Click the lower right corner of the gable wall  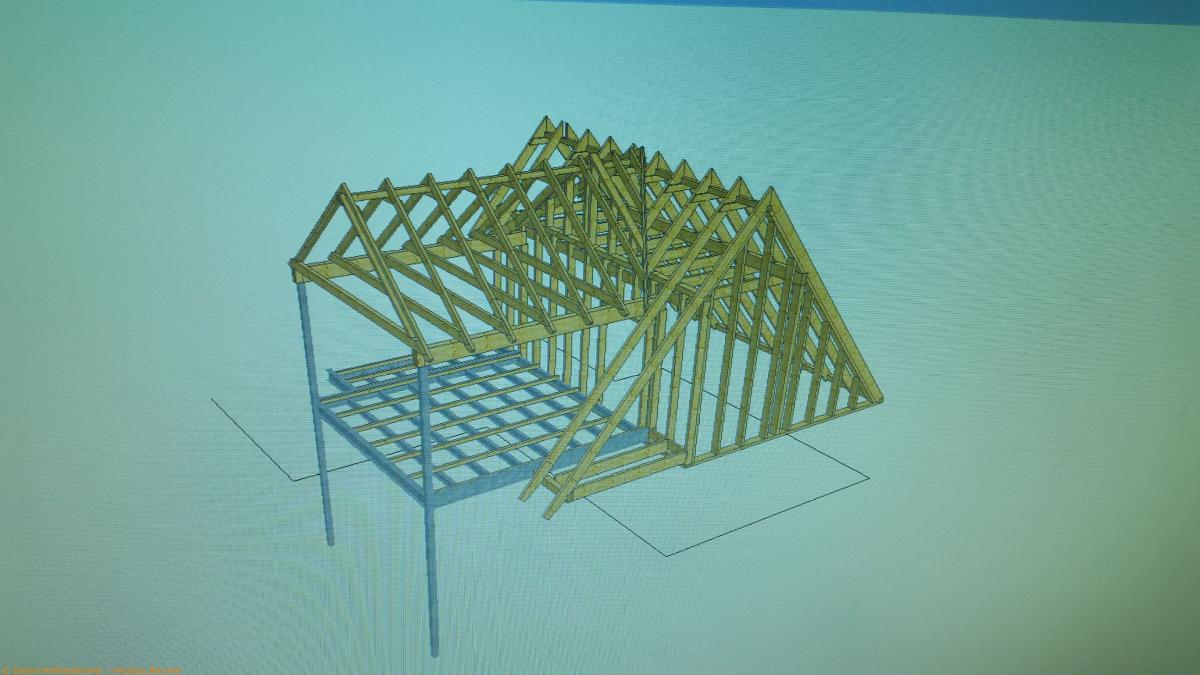click(878, 401)
